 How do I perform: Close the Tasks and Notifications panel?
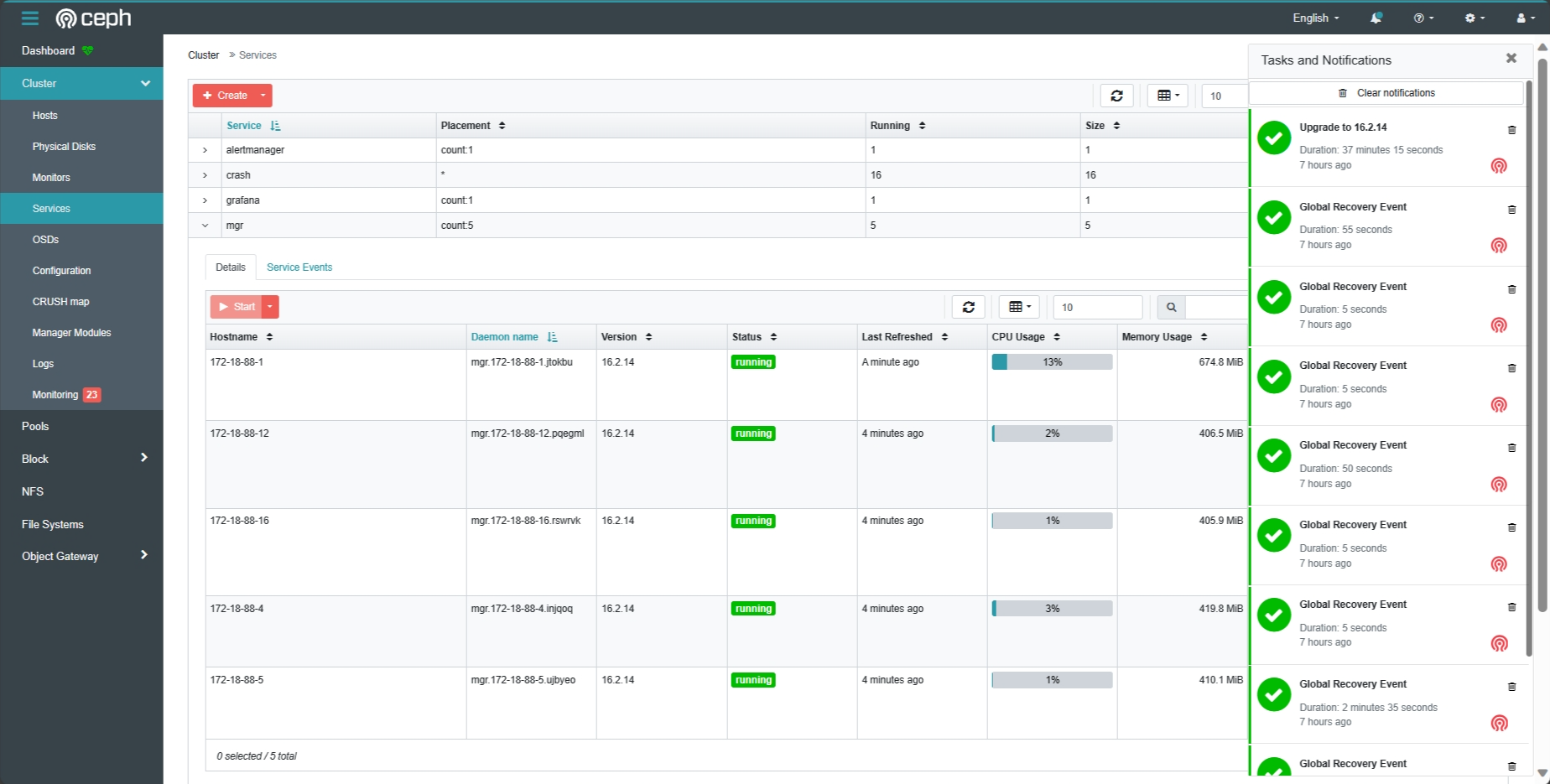tap(1511, 58)
